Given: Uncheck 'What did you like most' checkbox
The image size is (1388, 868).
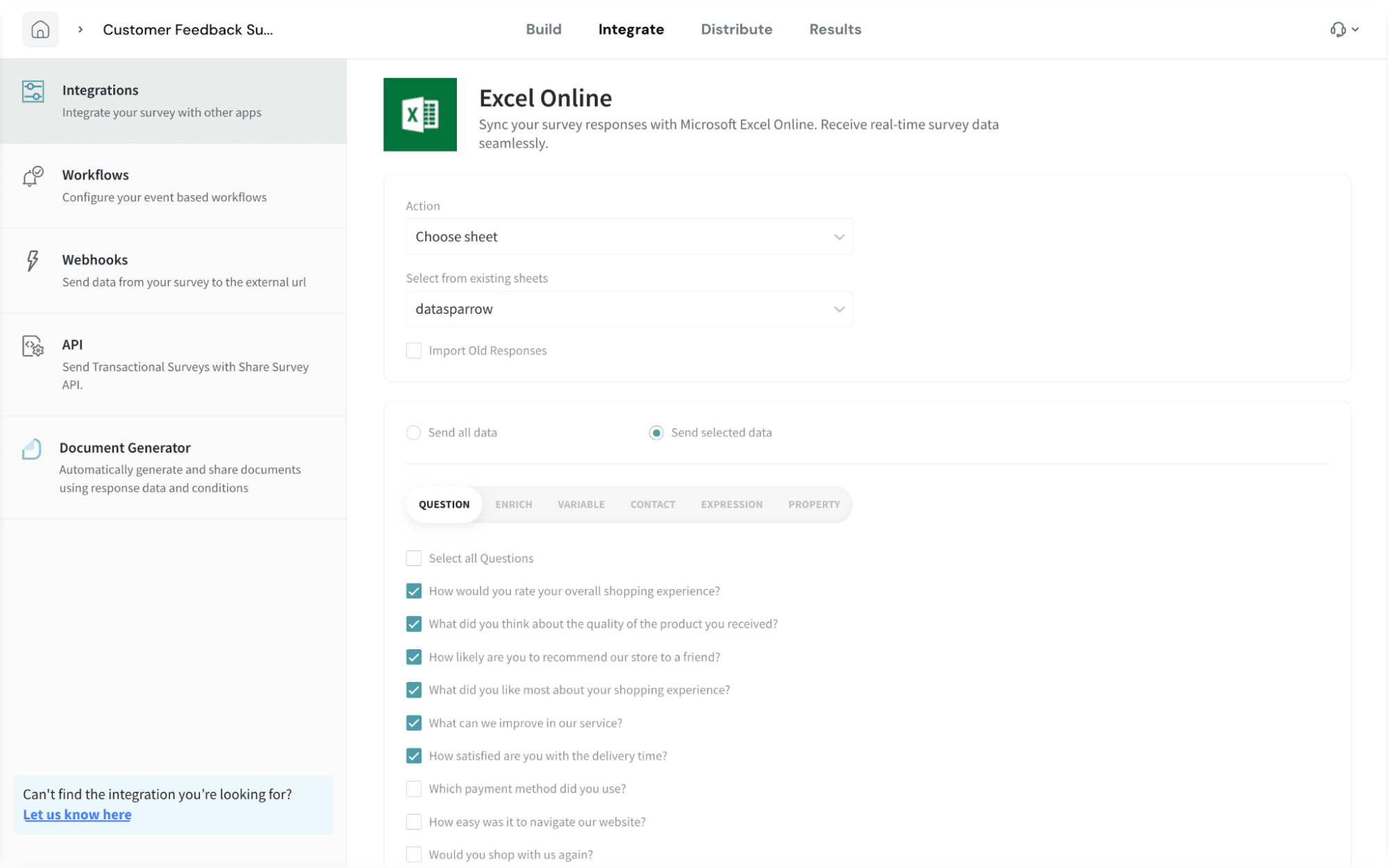Looking at the screenshot, I should (x=414, y=690).
